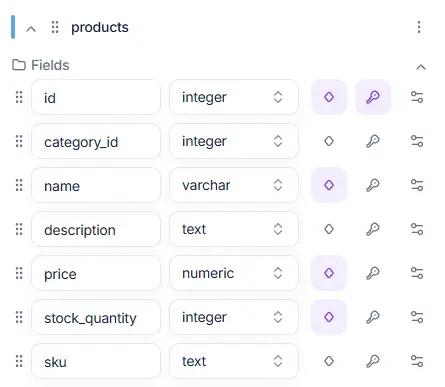This screenshot has height=387, width=445.
Task: Click the id field drag handle
Action: pos(19,97)
